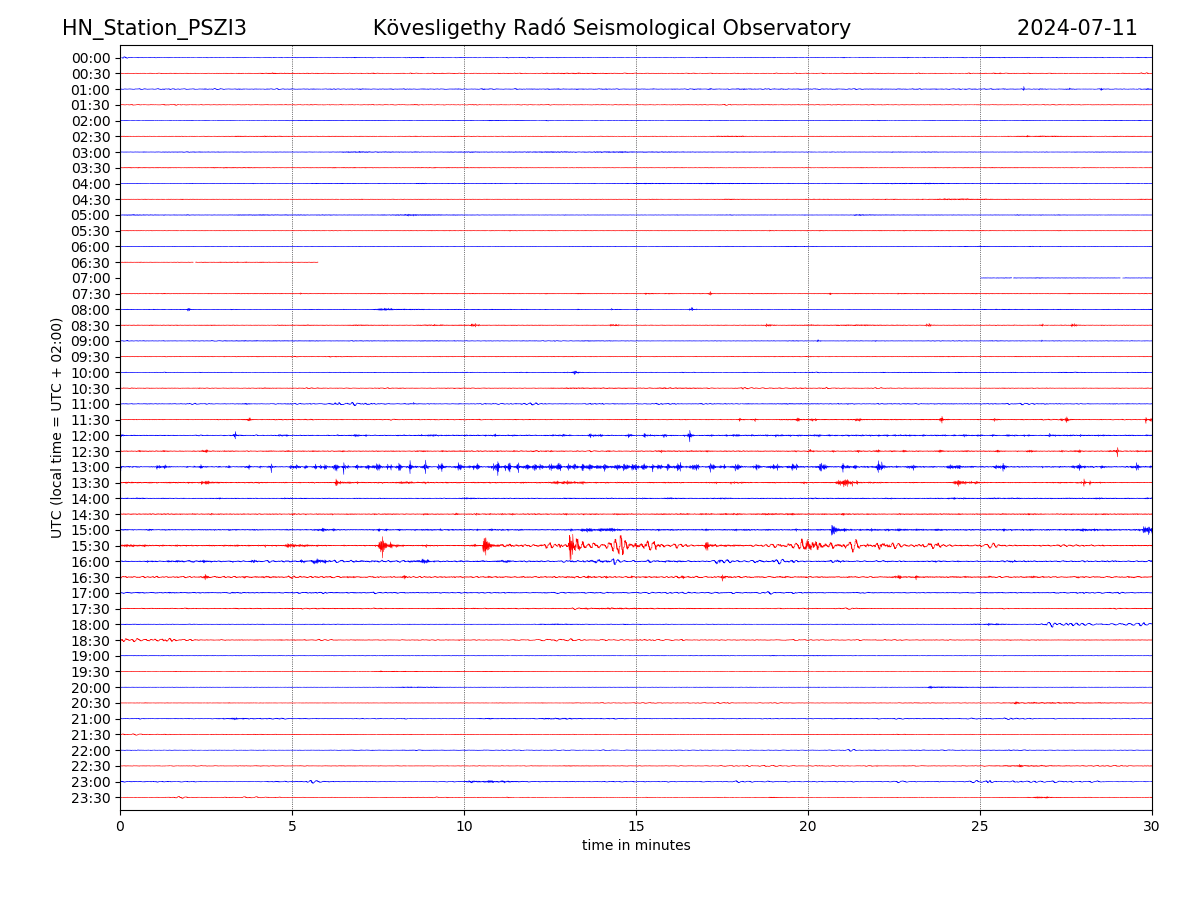
Task: Click the 10:00 row label
Action: click(x=90, y=373)
